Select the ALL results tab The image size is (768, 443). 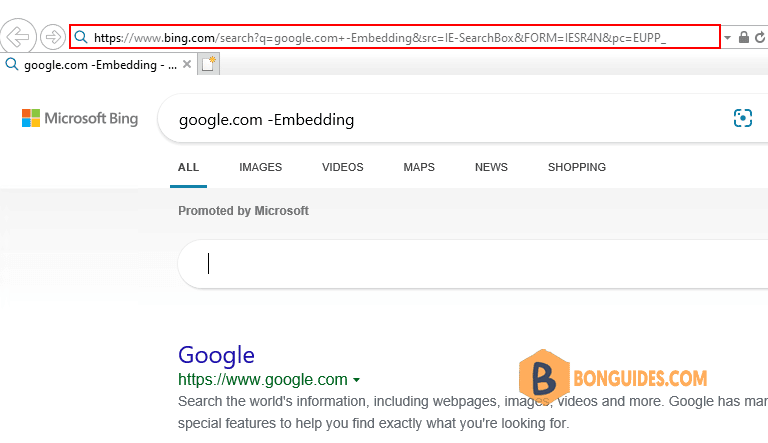(x=189, y=167)
